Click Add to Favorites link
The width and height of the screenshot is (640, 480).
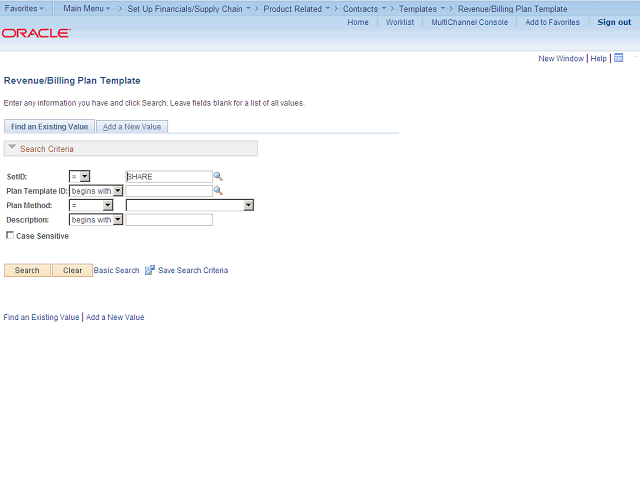click(552, 22)
